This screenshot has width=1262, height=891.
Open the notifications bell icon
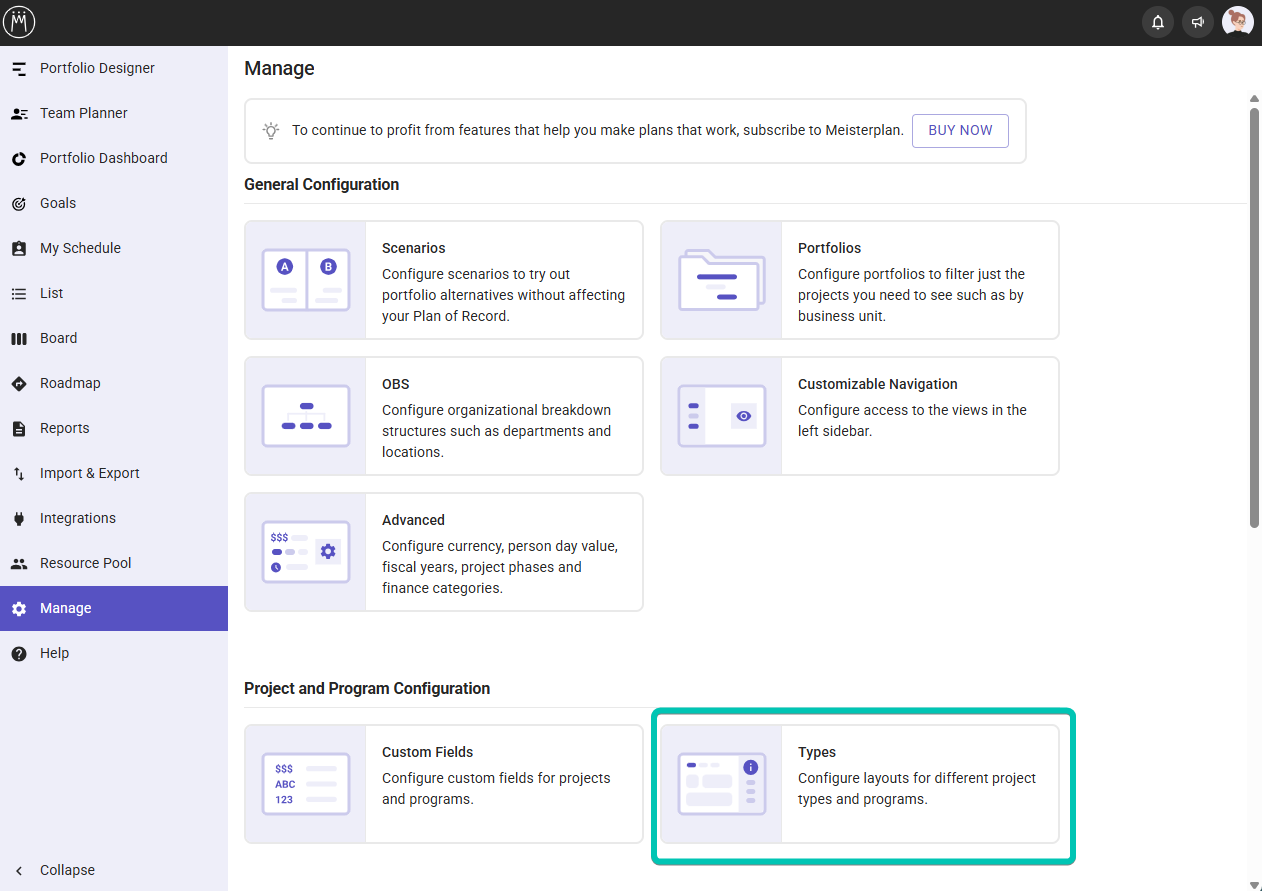1157,22
